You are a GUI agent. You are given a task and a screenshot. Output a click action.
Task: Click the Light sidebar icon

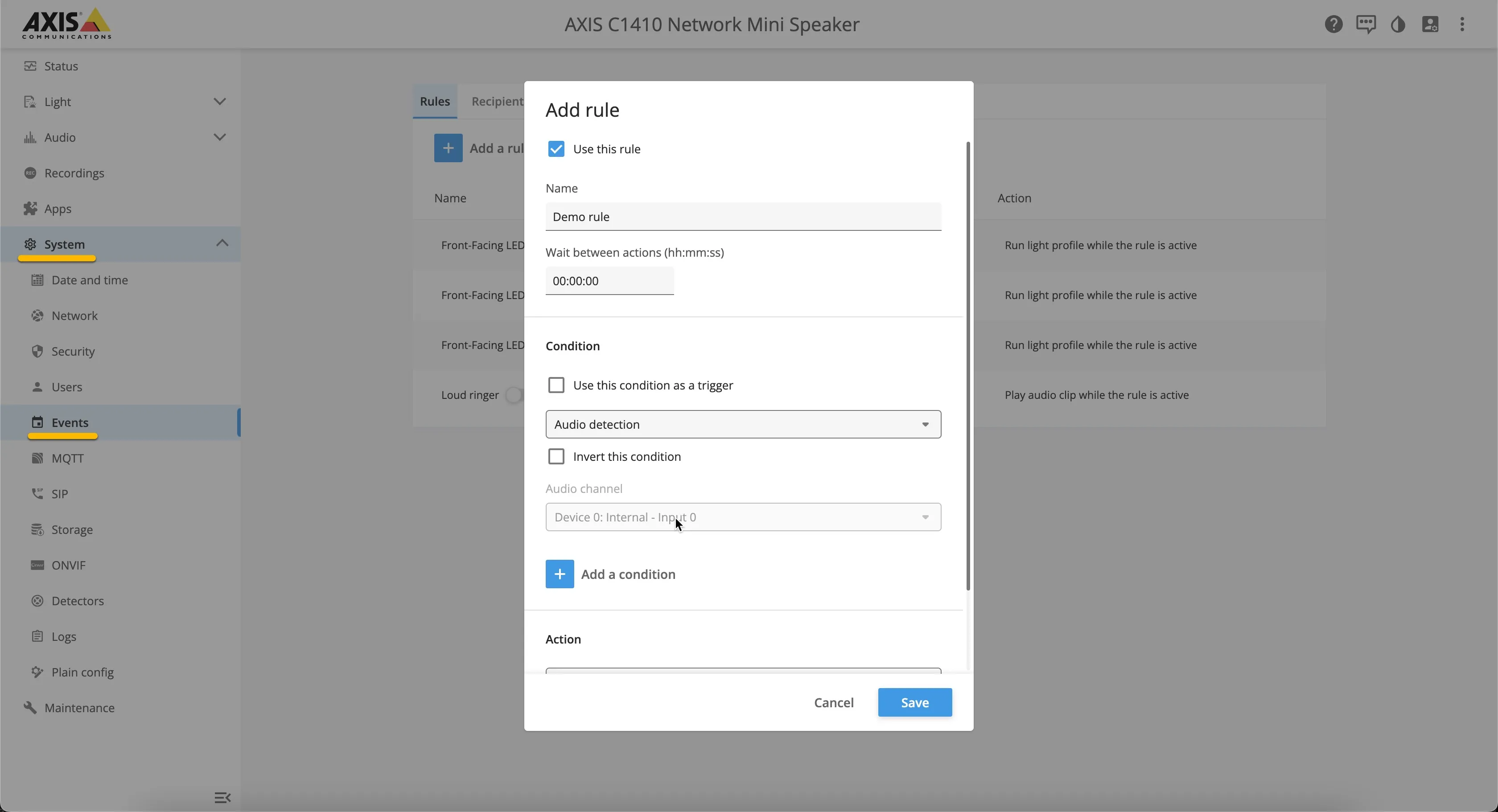pos(30,102)
